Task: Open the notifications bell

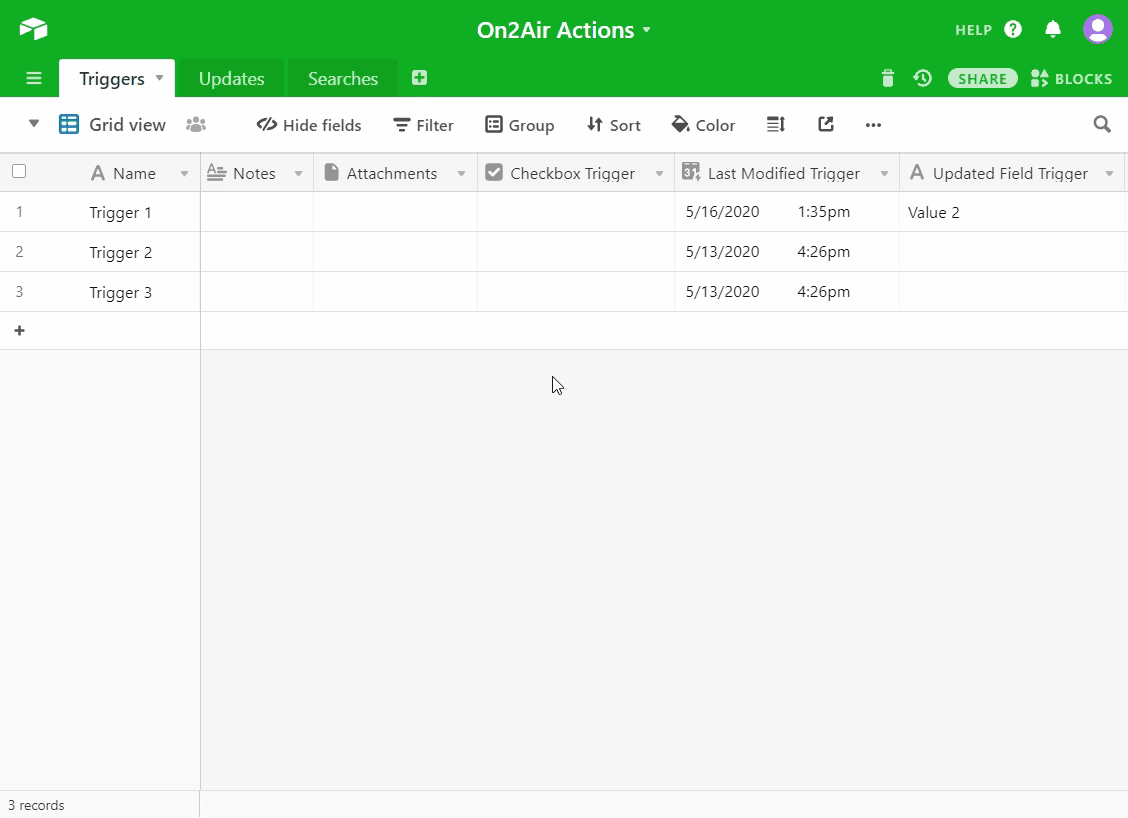Action: pyautogui.click(x=1052, y=29)
